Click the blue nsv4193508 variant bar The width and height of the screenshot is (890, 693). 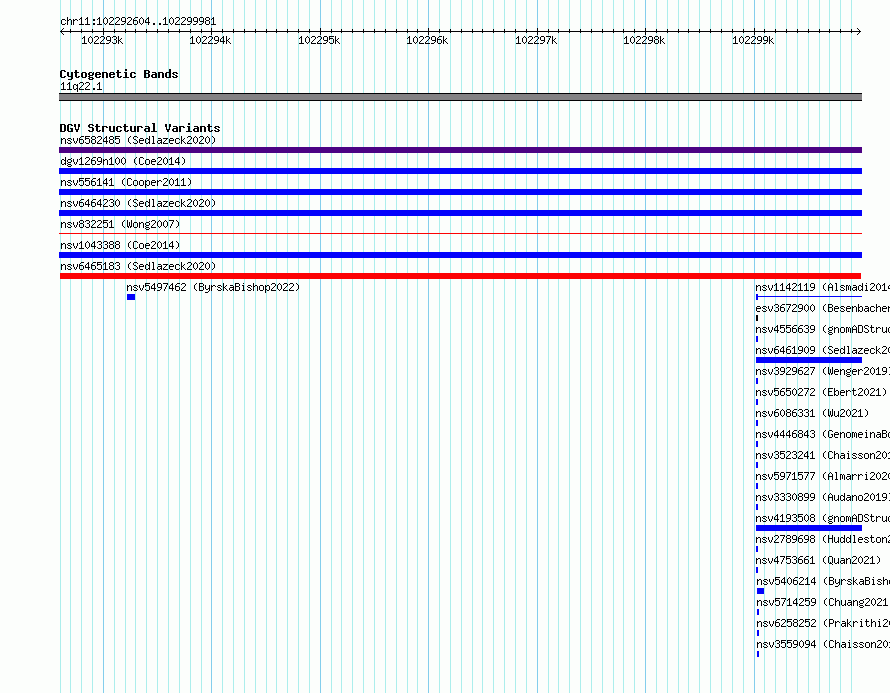[809, 528]
